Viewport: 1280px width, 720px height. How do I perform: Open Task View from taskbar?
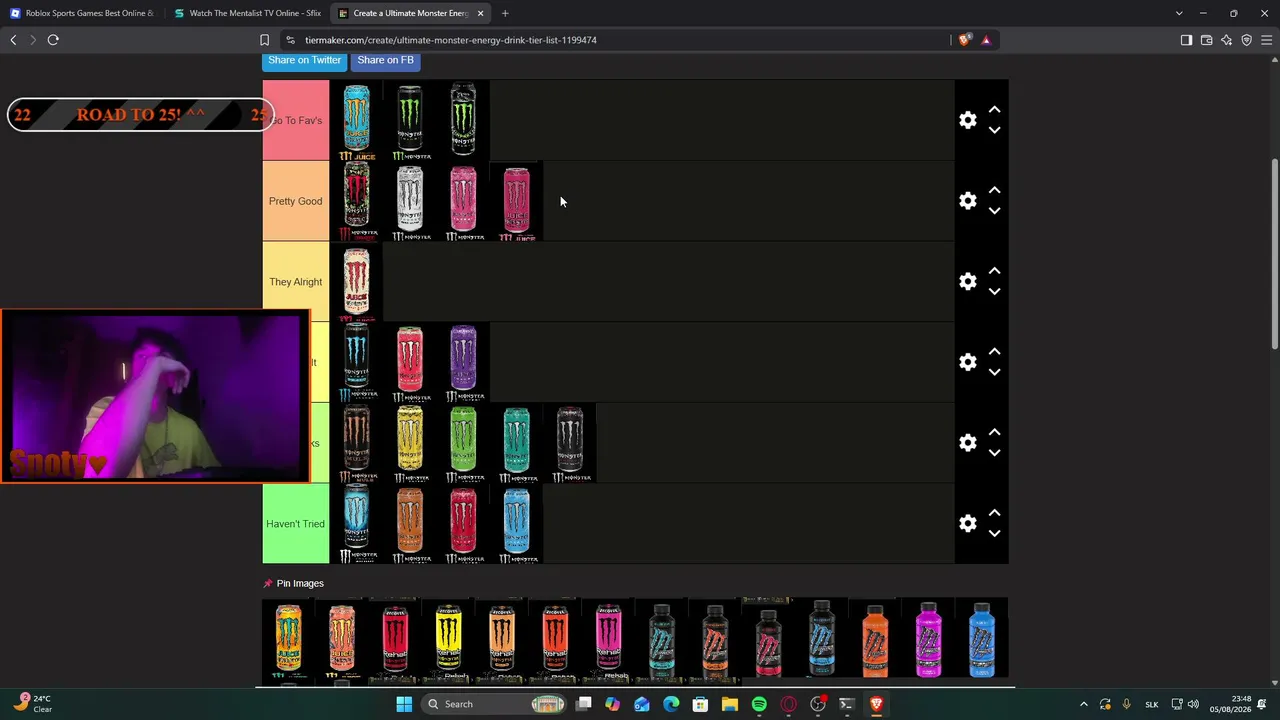[583, 704]
